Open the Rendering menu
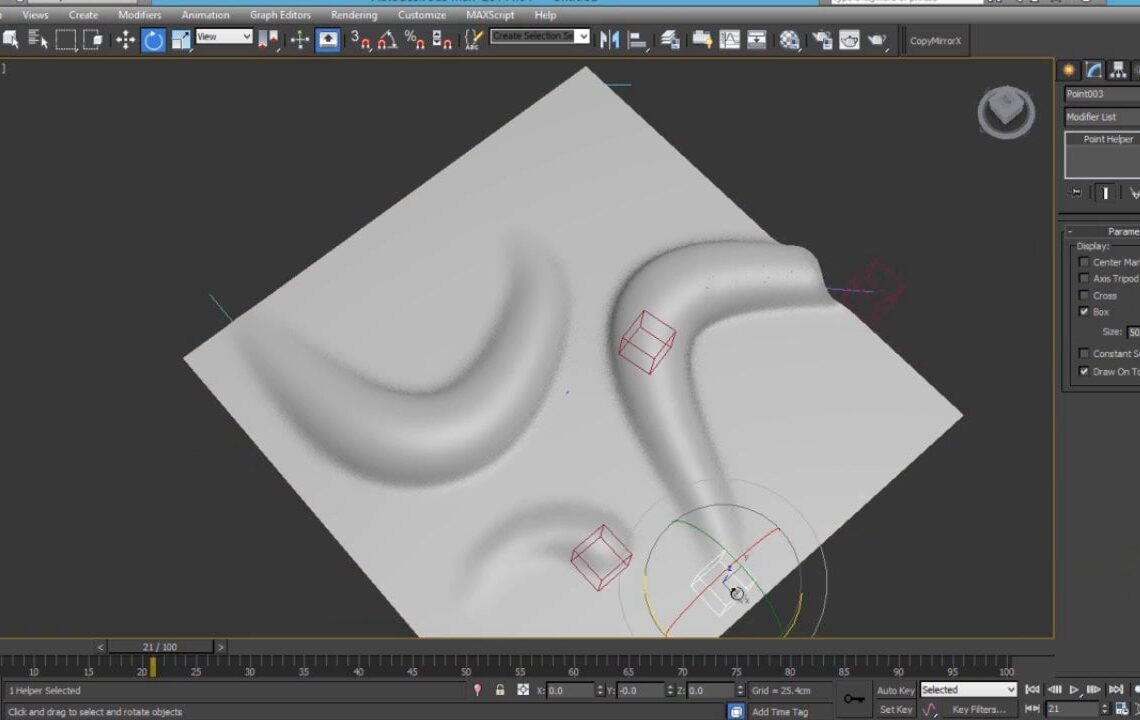 coord(353,15)
